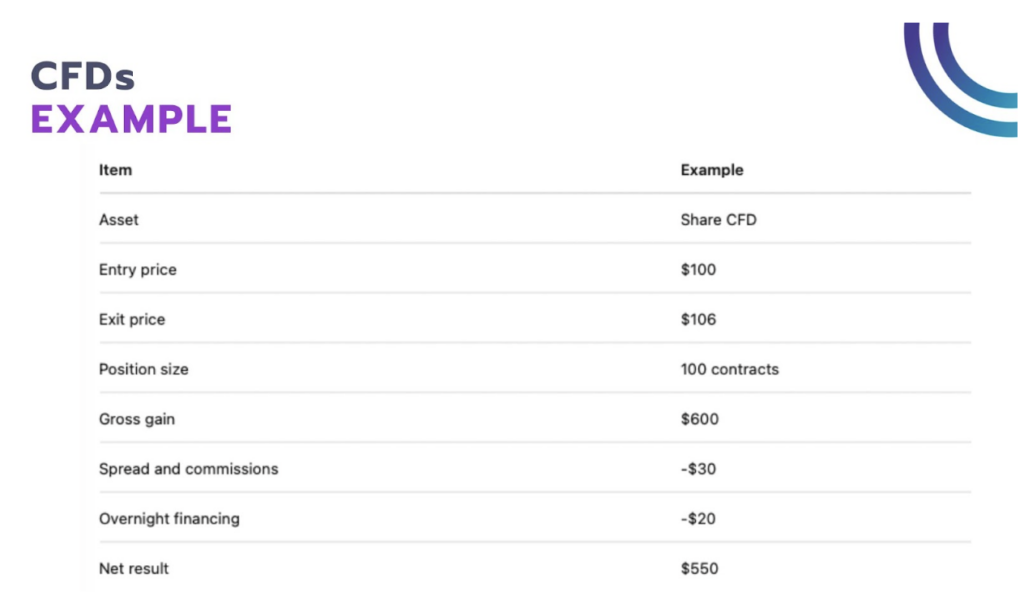Click the $600 gross gain amount

[x=697, y=419]
